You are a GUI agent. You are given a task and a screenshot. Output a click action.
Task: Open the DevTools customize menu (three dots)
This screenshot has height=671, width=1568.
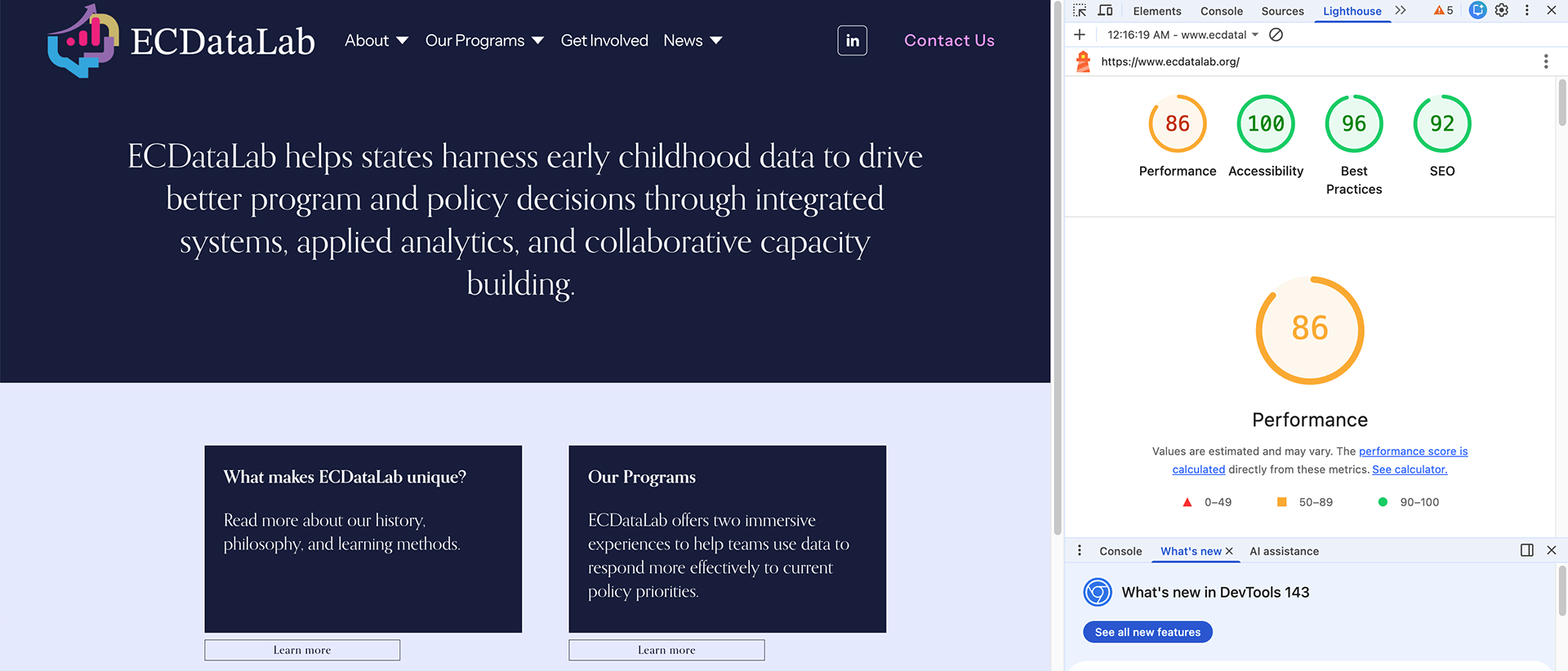click(1526, 11)
